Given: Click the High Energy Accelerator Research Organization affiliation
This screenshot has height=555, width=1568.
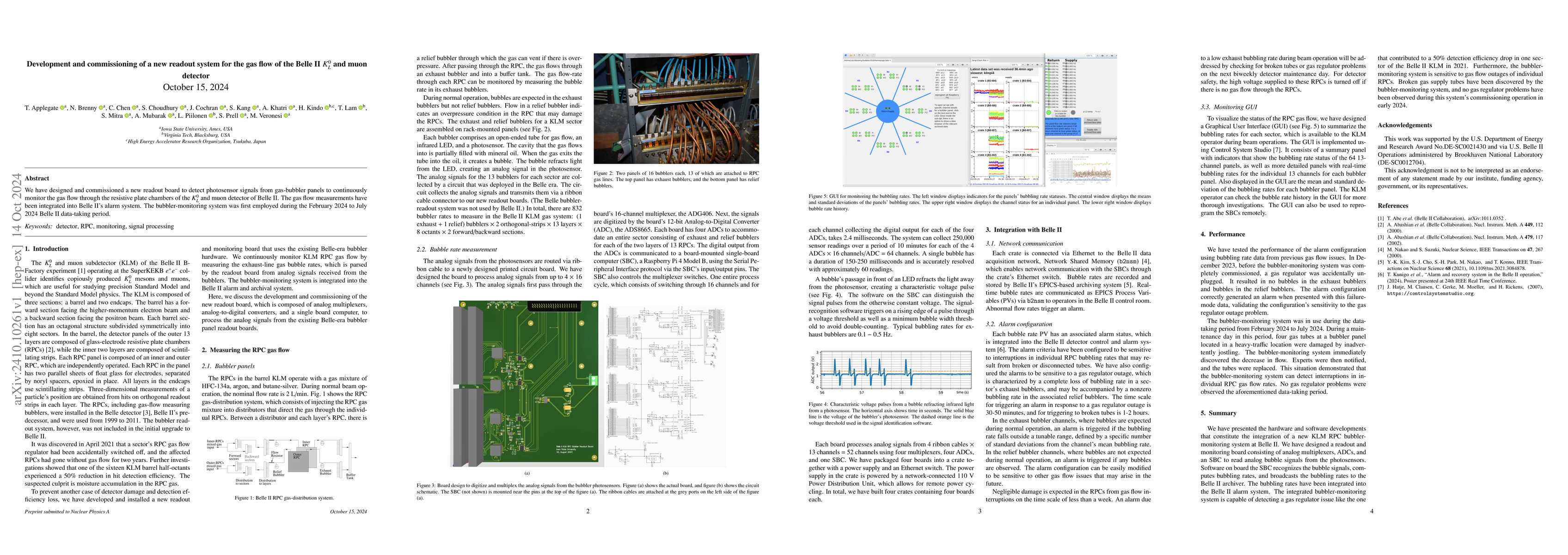Looking at the screenshot, I should pos(196,142).
